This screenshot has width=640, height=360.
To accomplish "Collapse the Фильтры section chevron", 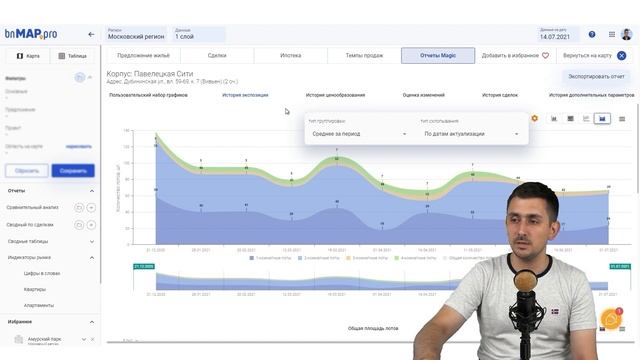I will (90, 78).
